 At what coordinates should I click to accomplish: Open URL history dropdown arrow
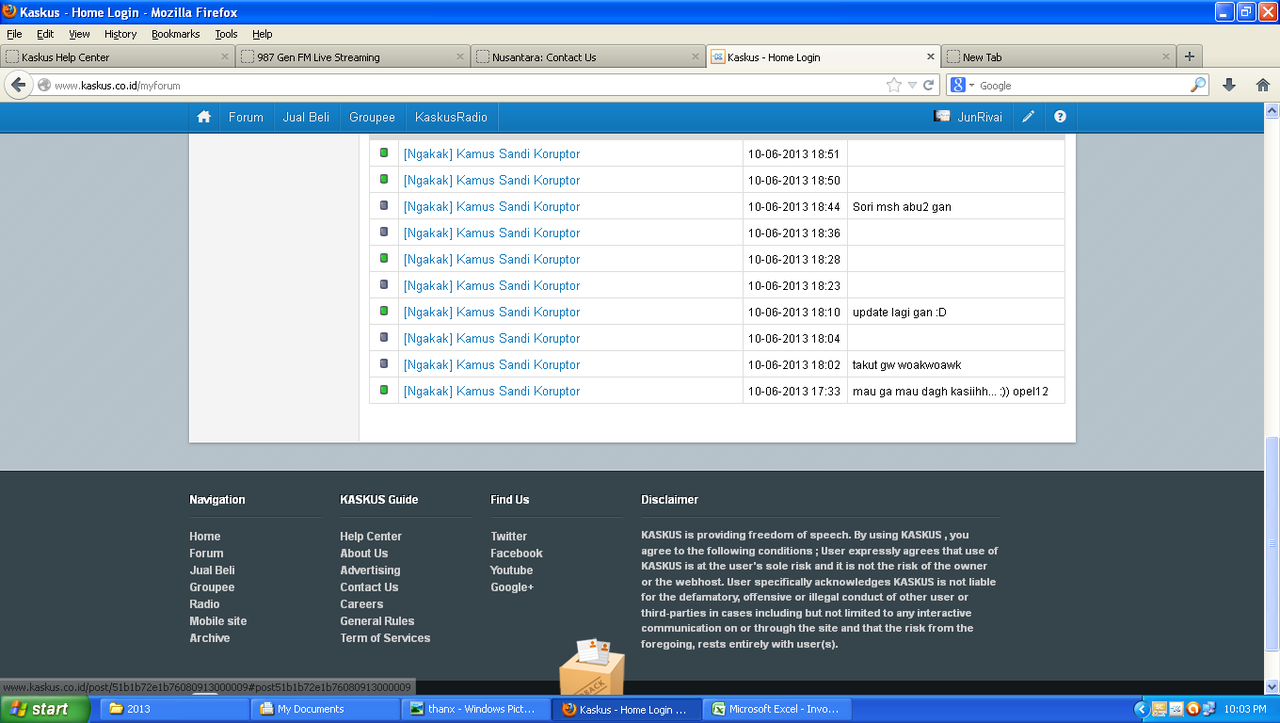912,85
